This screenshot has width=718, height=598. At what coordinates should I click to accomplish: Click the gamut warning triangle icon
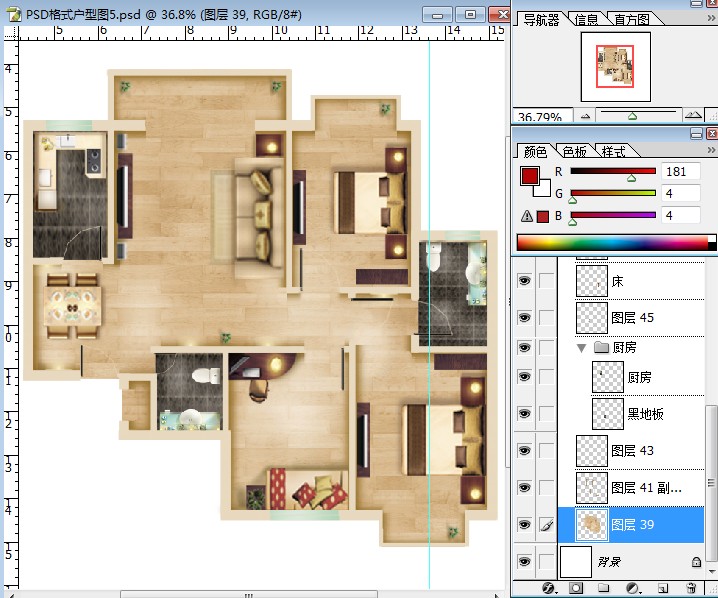(527, 216)
